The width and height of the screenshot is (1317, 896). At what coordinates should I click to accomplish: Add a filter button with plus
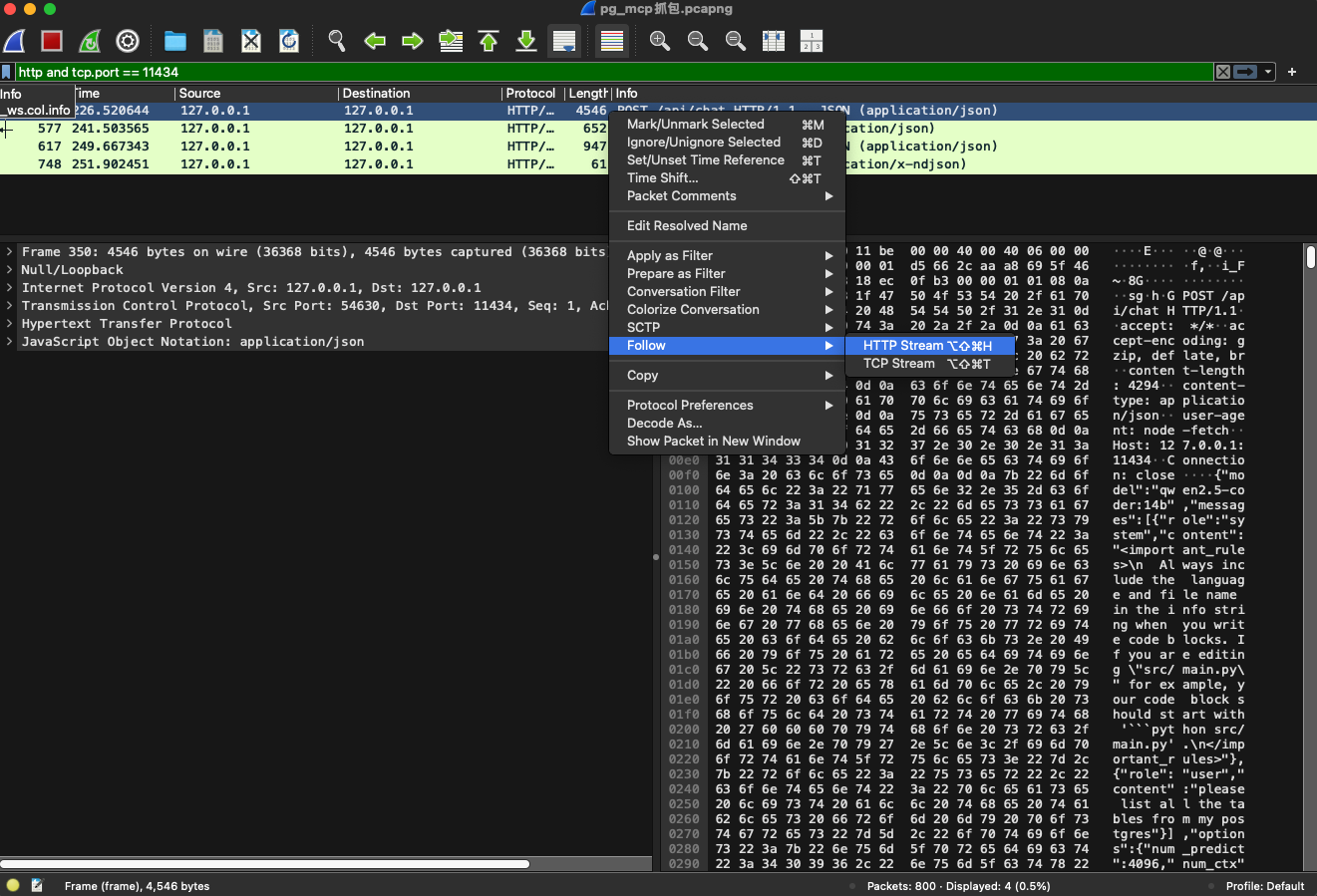pos(1292,72)
